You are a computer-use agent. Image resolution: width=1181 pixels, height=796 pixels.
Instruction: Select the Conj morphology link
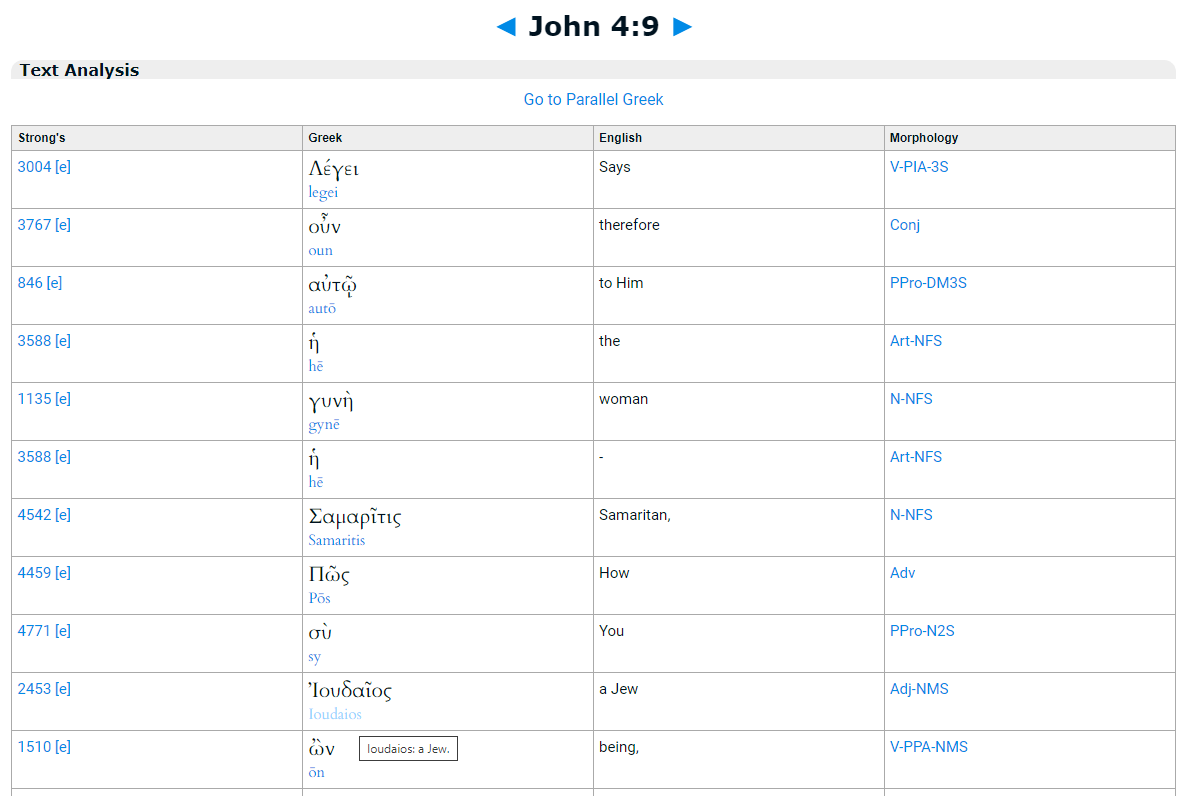(x=905, y=225)
